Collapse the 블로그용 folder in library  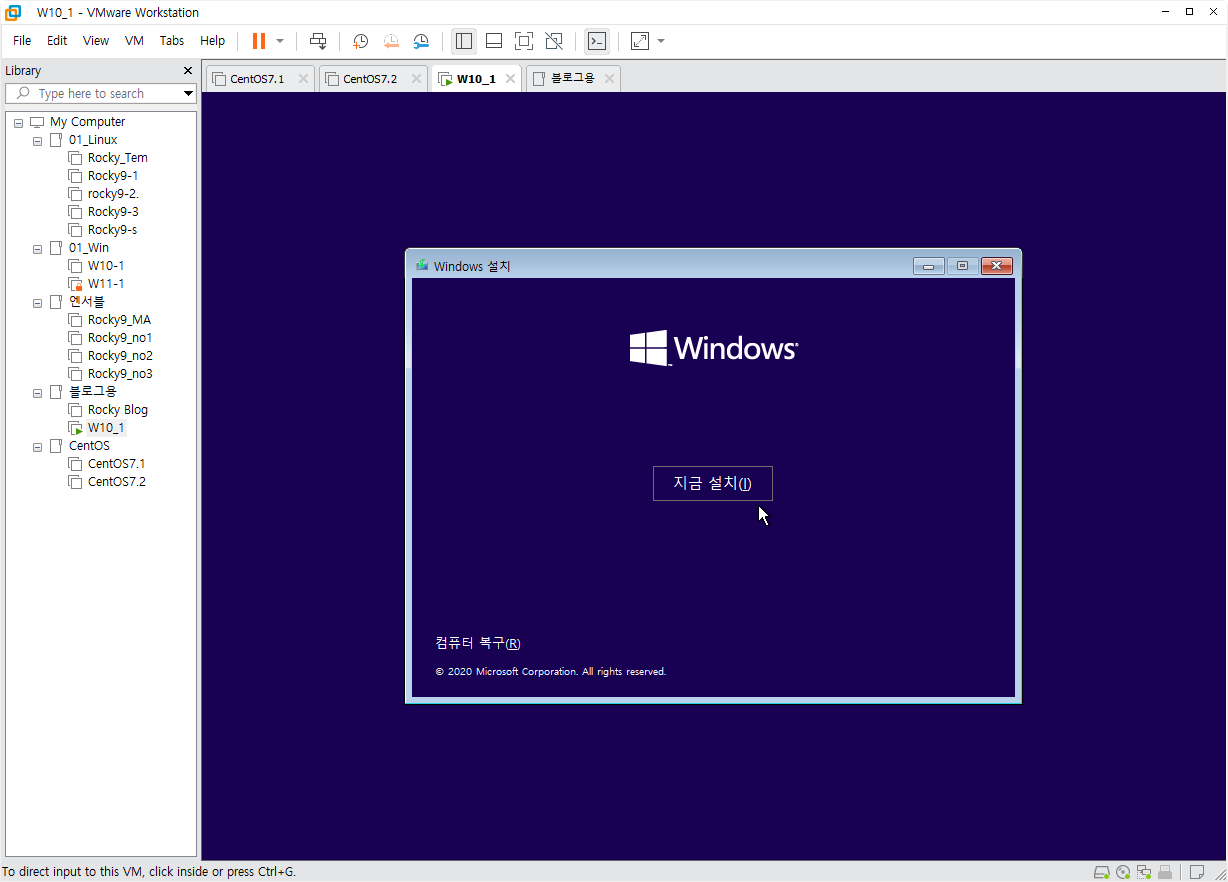37,392
